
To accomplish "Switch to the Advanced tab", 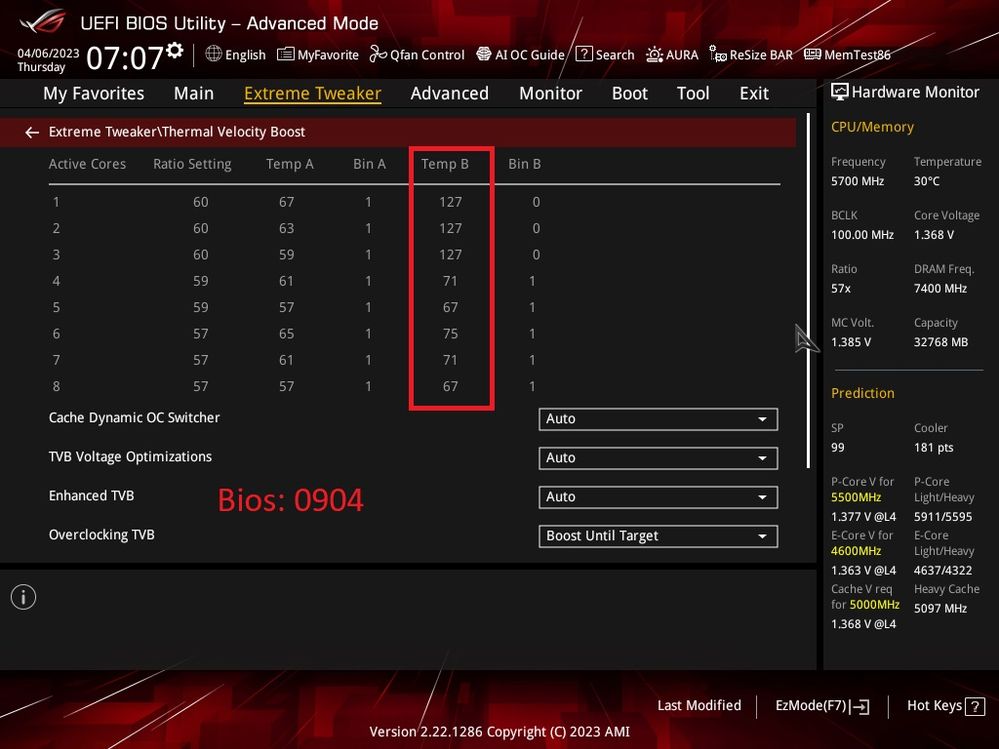I will click(449, 93).
